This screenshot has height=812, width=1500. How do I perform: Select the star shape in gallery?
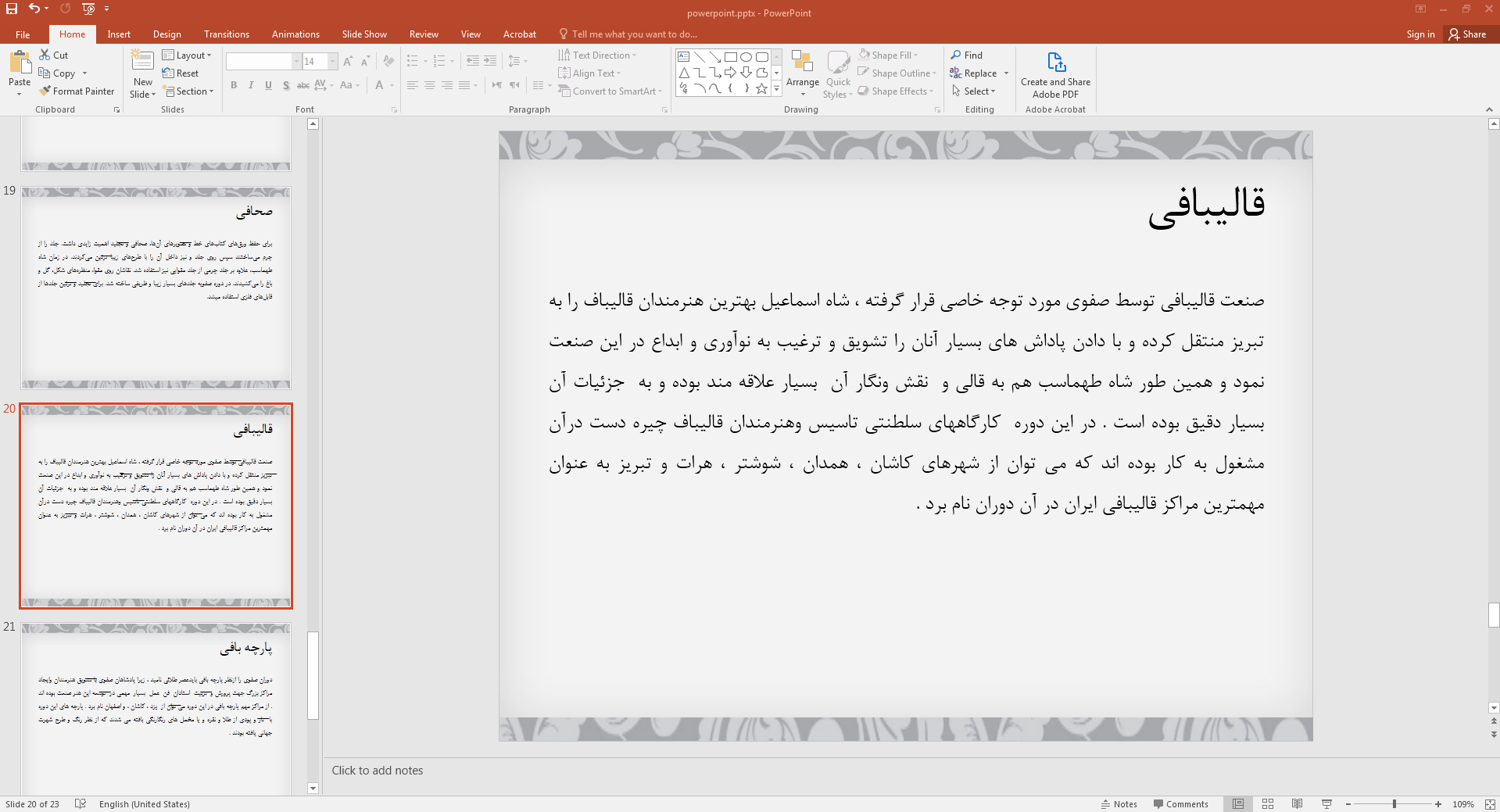(x=761, y=88)
